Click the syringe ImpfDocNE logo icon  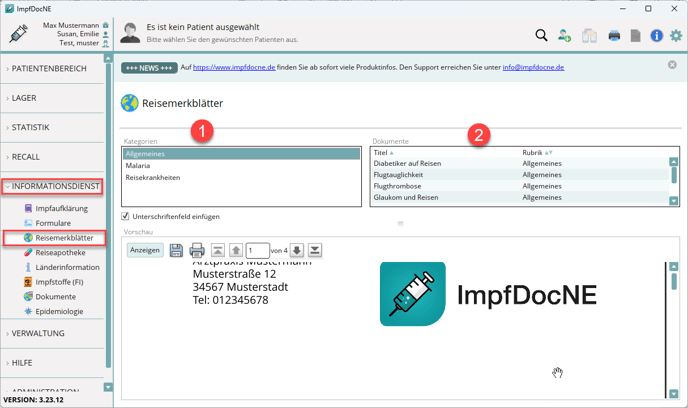18,34
